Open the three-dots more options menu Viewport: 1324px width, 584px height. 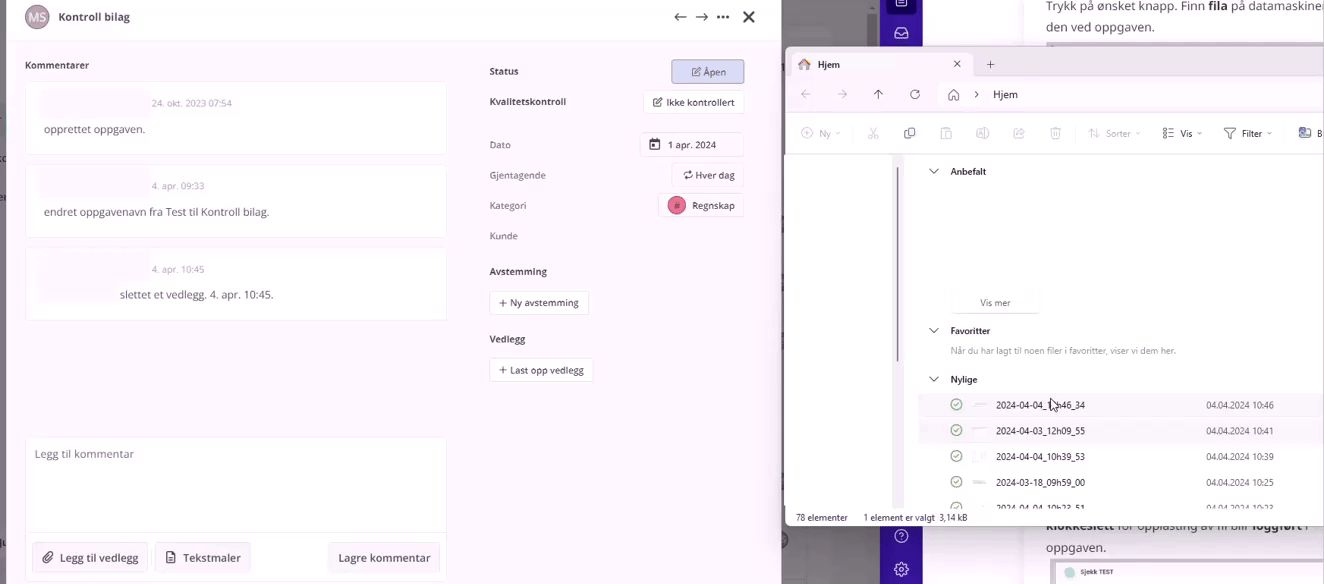point(723,17)
